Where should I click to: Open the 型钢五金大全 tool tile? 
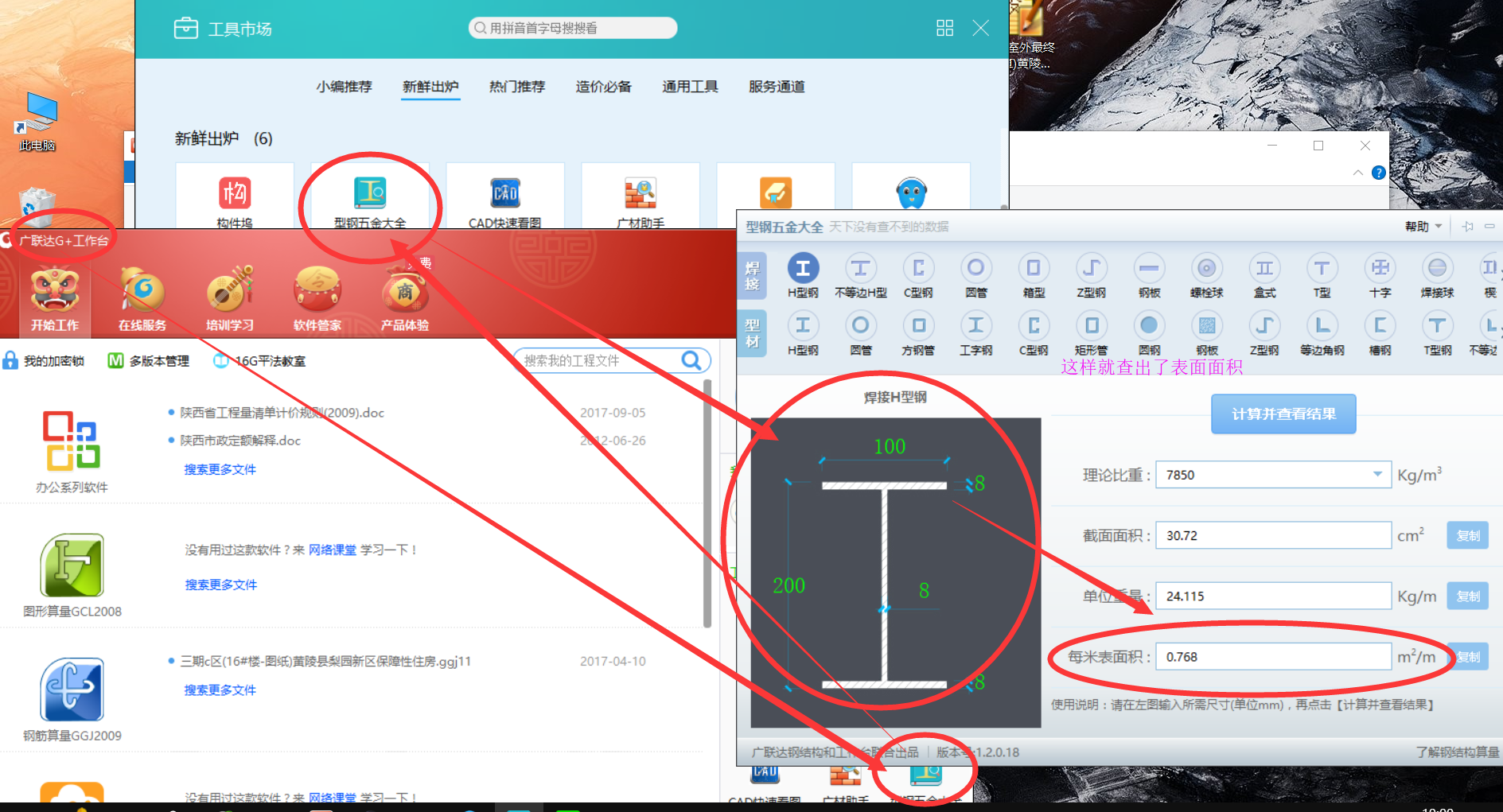pos(370,196)
